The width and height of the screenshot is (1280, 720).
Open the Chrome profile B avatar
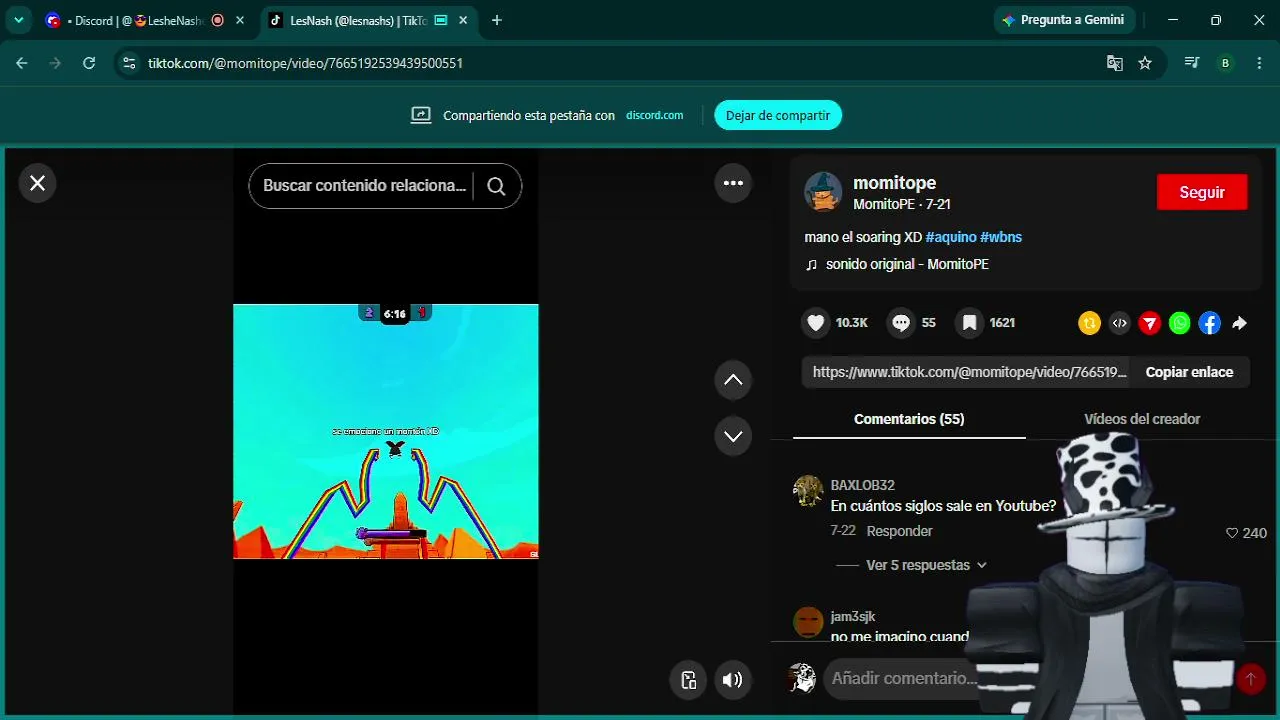(x=1225, y=63)
